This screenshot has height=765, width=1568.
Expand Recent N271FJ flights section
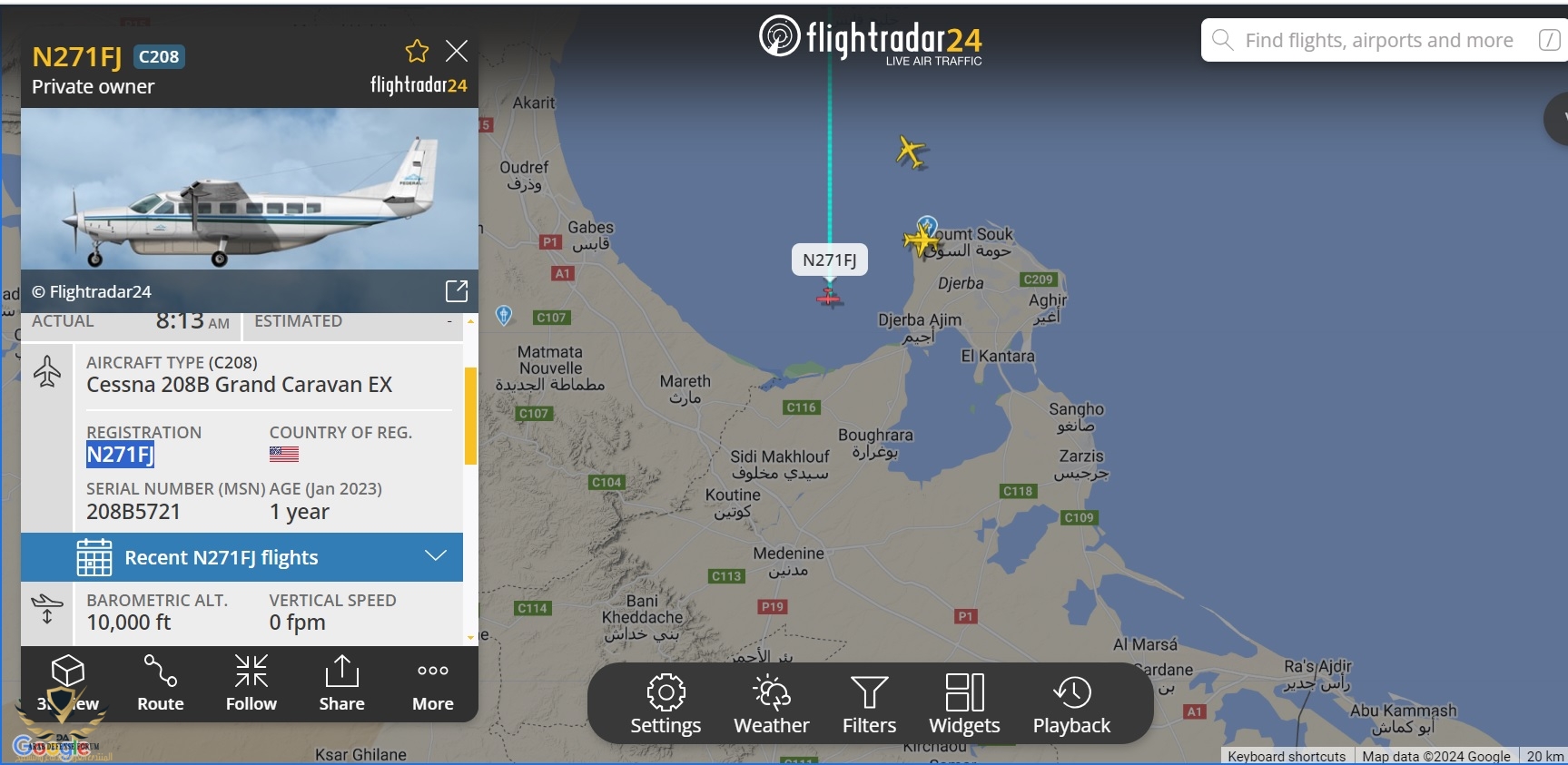242,557
